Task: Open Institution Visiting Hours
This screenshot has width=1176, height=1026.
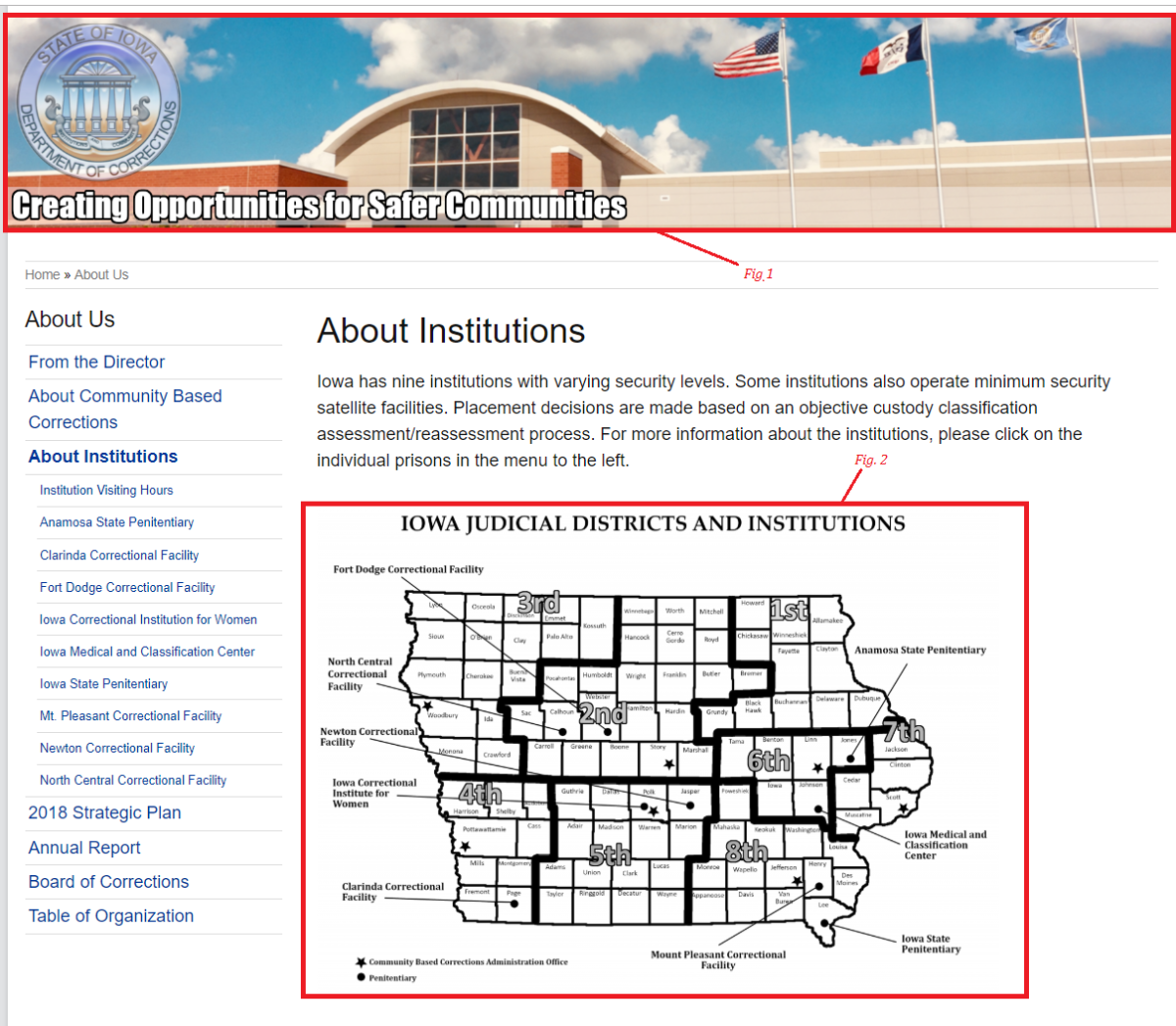Action: tap(106, 490)
